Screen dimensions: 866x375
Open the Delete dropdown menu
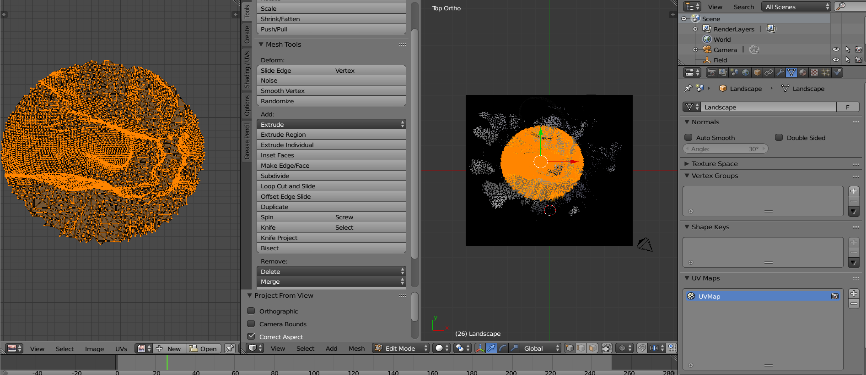click(332, 272)
